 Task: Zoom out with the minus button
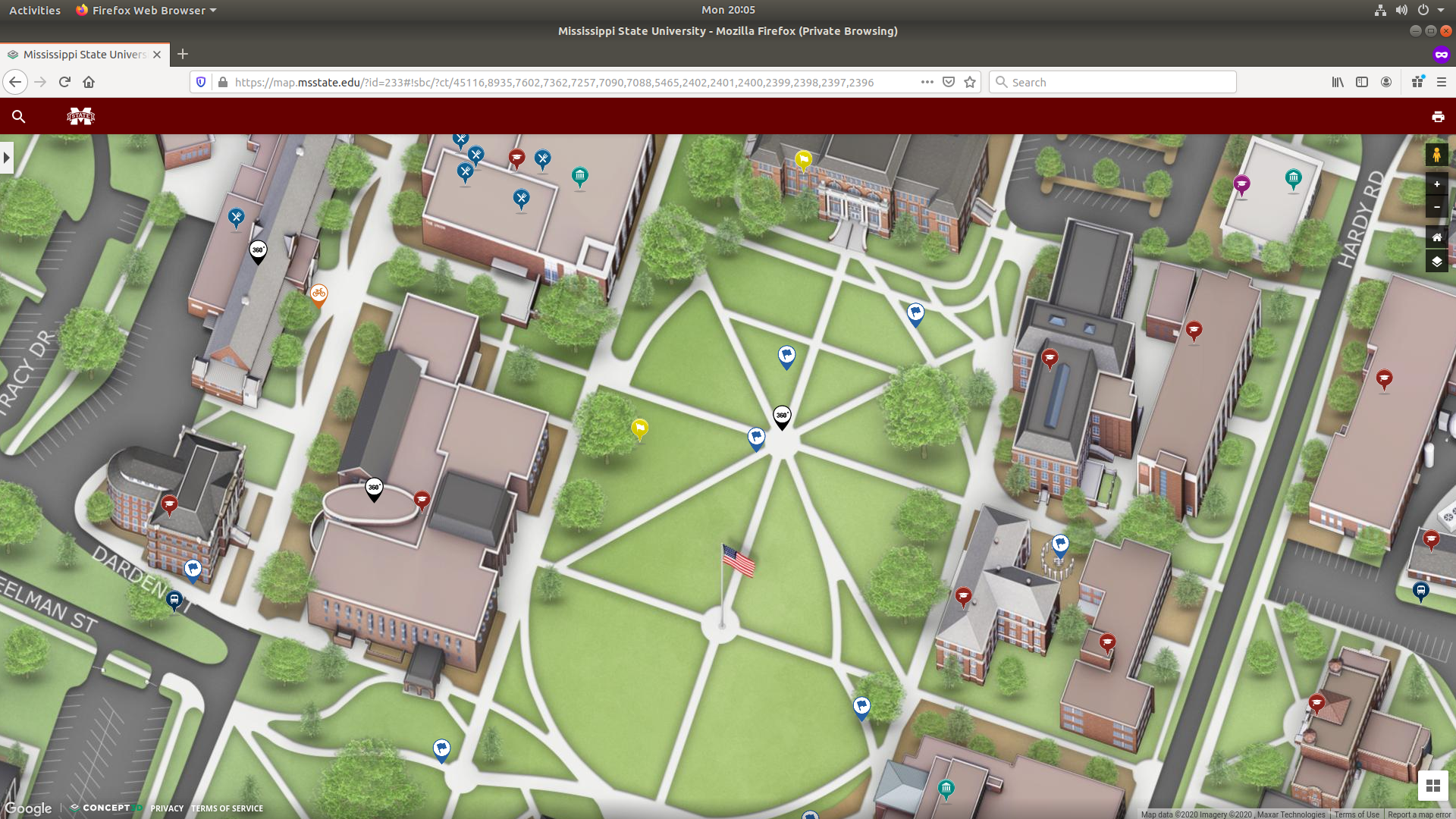(x=1436, y=207)
